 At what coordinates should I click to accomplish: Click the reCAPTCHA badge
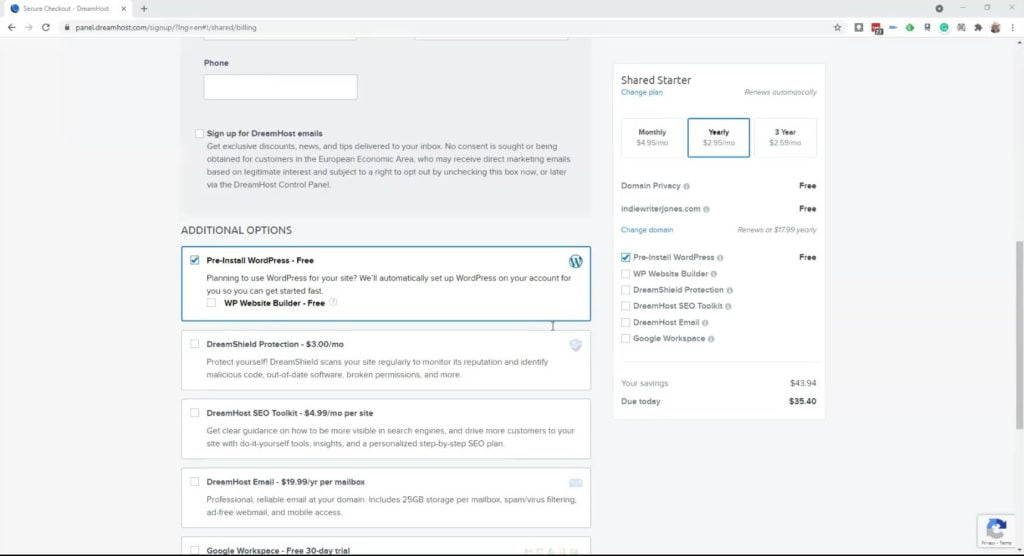(x=997, y=530)
